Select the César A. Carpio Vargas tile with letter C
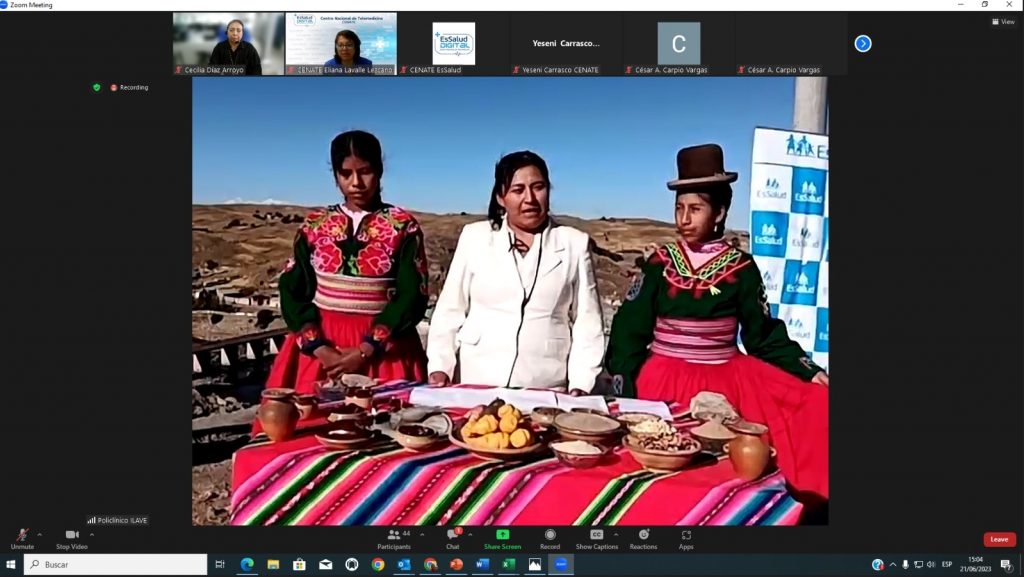The image size is (1024, 577). pyautogui.click(x=679, y=44)
